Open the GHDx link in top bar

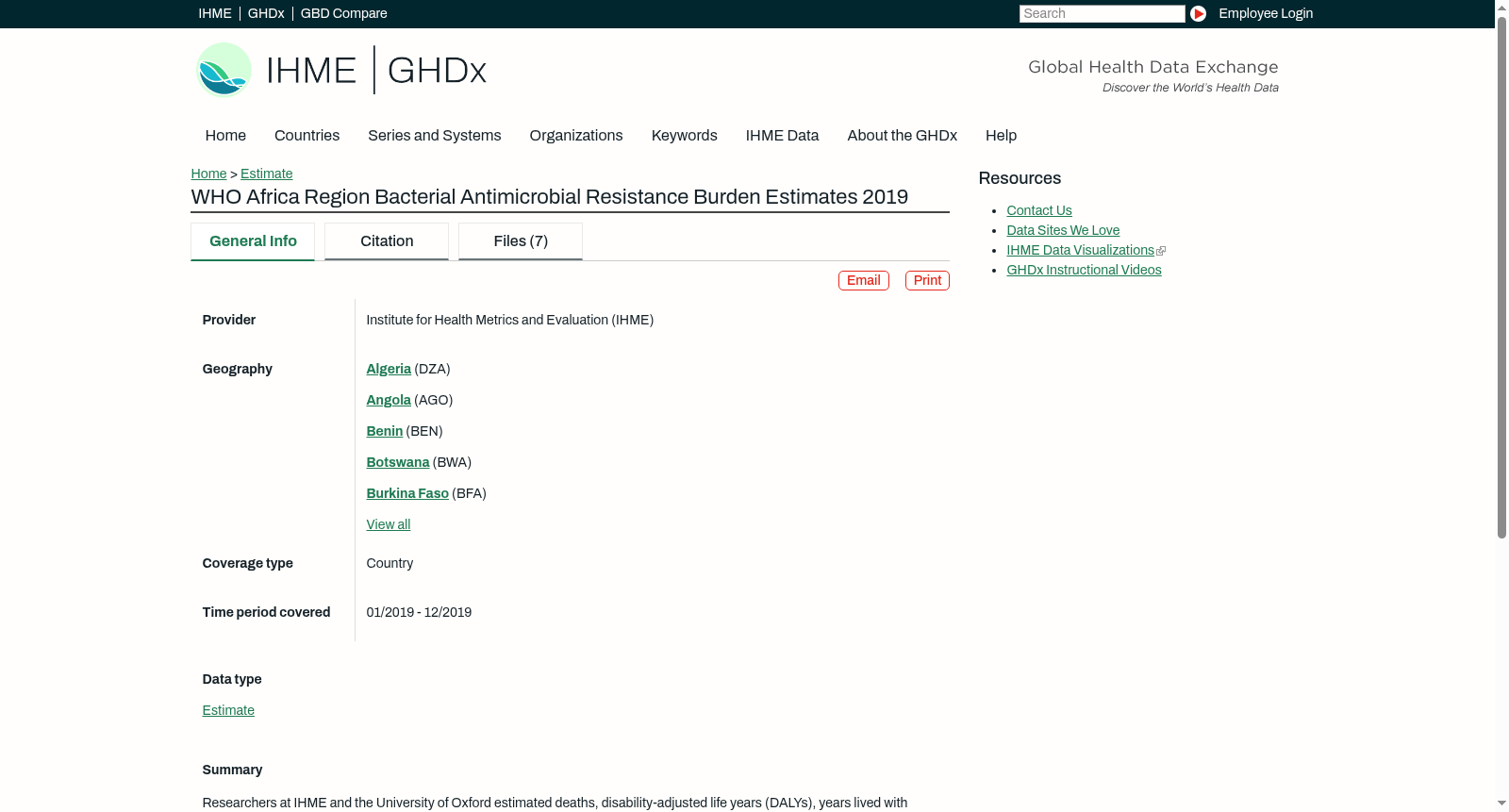point(266,13)
